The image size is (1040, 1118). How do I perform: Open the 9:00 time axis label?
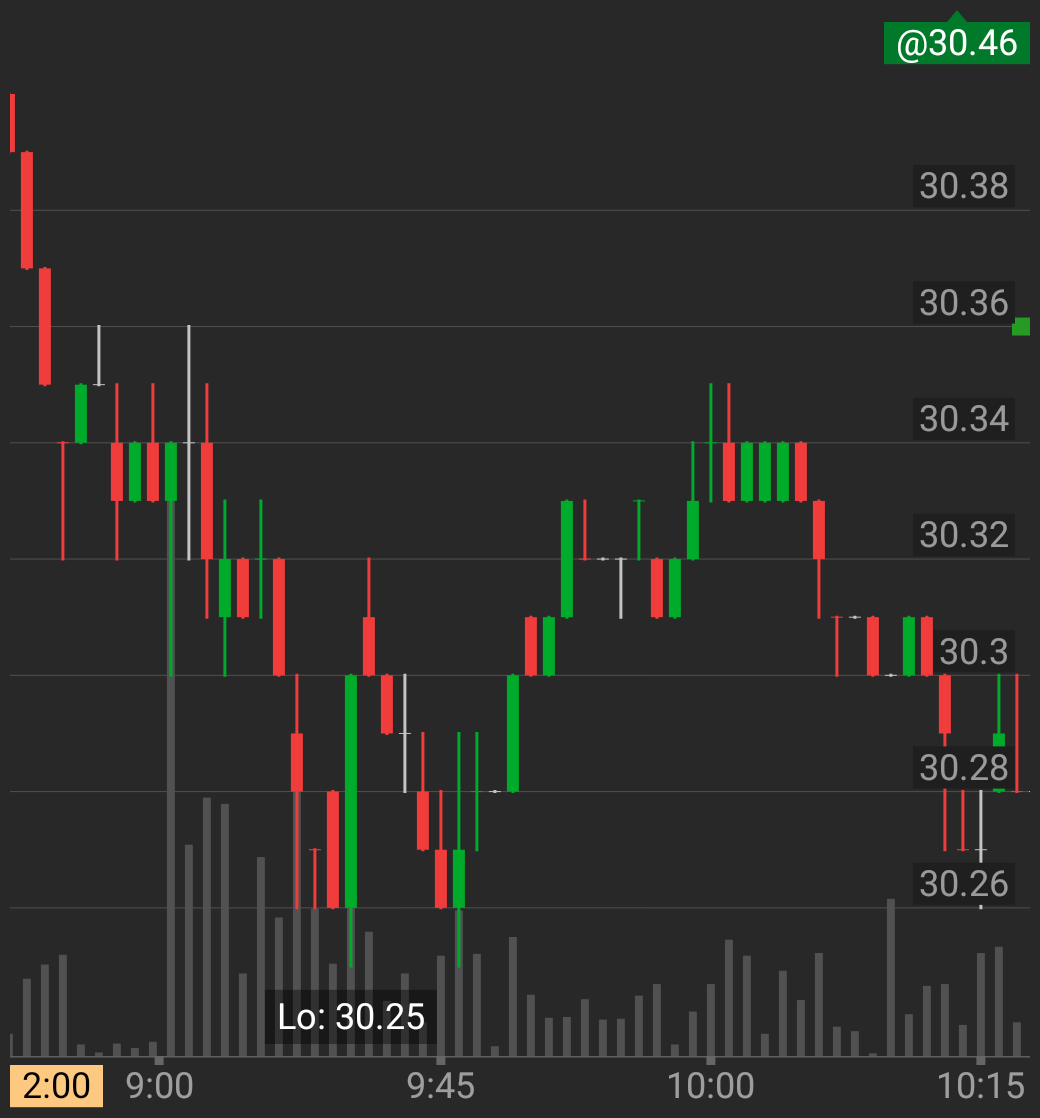[x=160, y=1083]
